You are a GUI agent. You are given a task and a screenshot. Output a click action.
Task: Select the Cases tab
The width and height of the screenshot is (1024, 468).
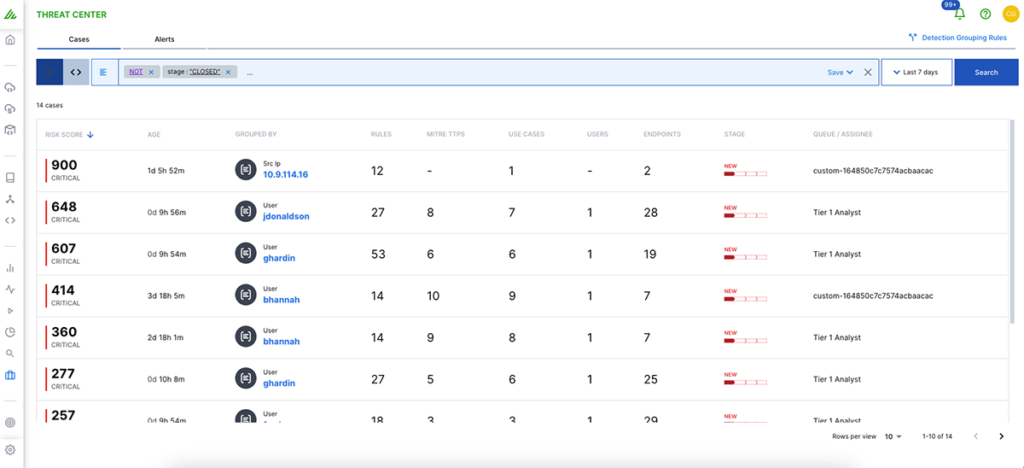coord(79,39)
